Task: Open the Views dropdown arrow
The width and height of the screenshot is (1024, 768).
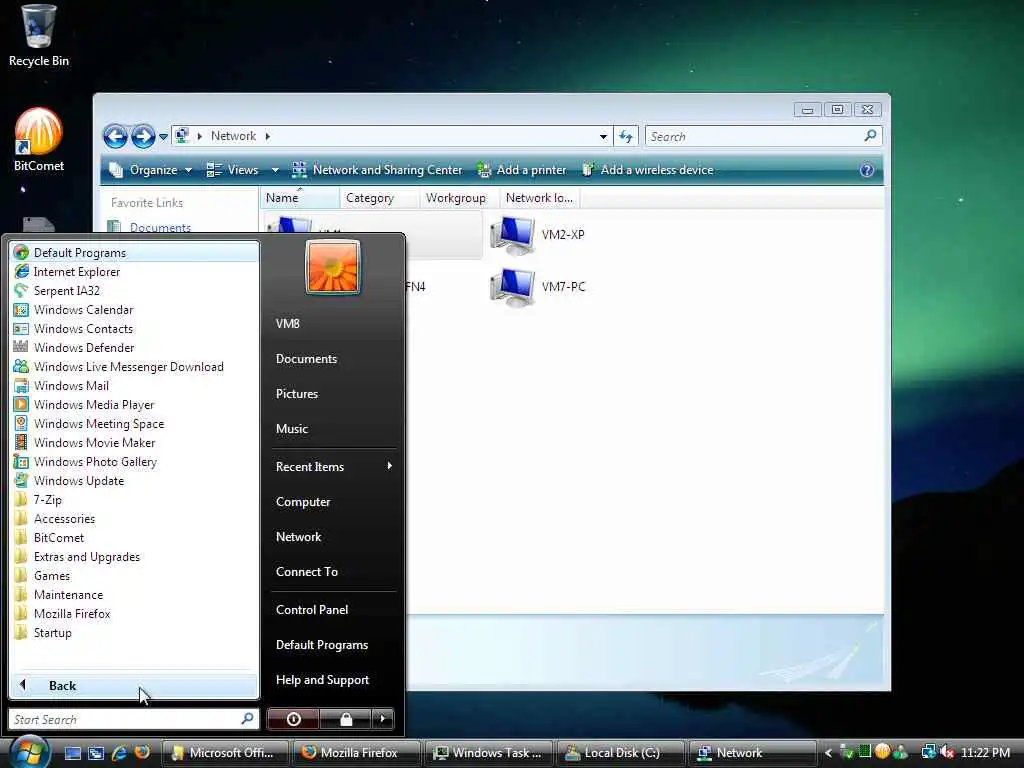Action: (x=275, y=170)
